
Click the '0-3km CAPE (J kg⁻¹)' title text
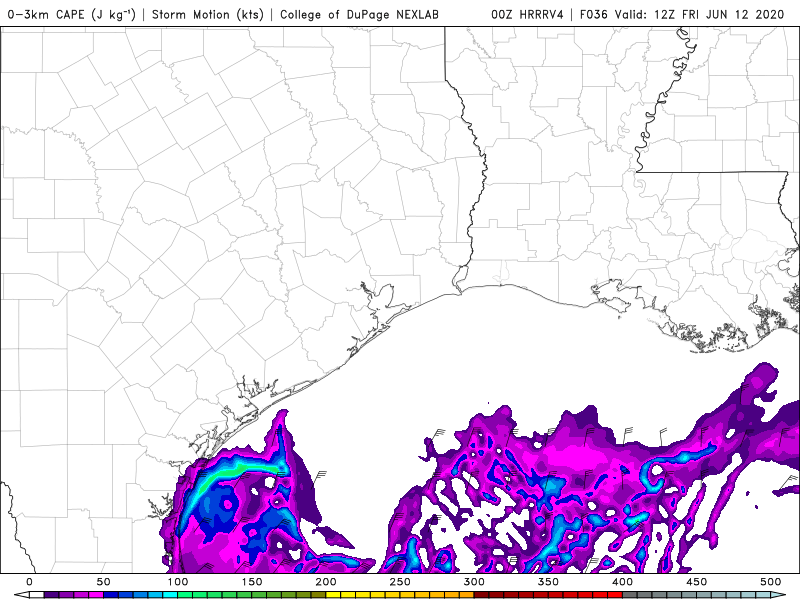click(72, 14)
